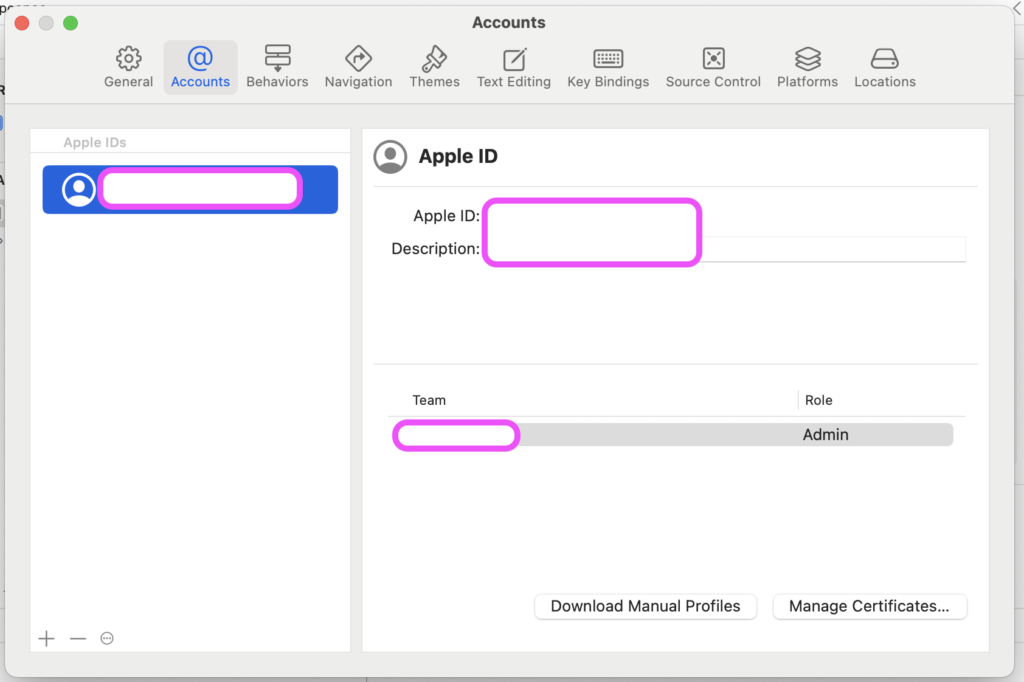Click the Role column header
The width and height of the screenshot is (1024, 682).
[x=818, y=400]
